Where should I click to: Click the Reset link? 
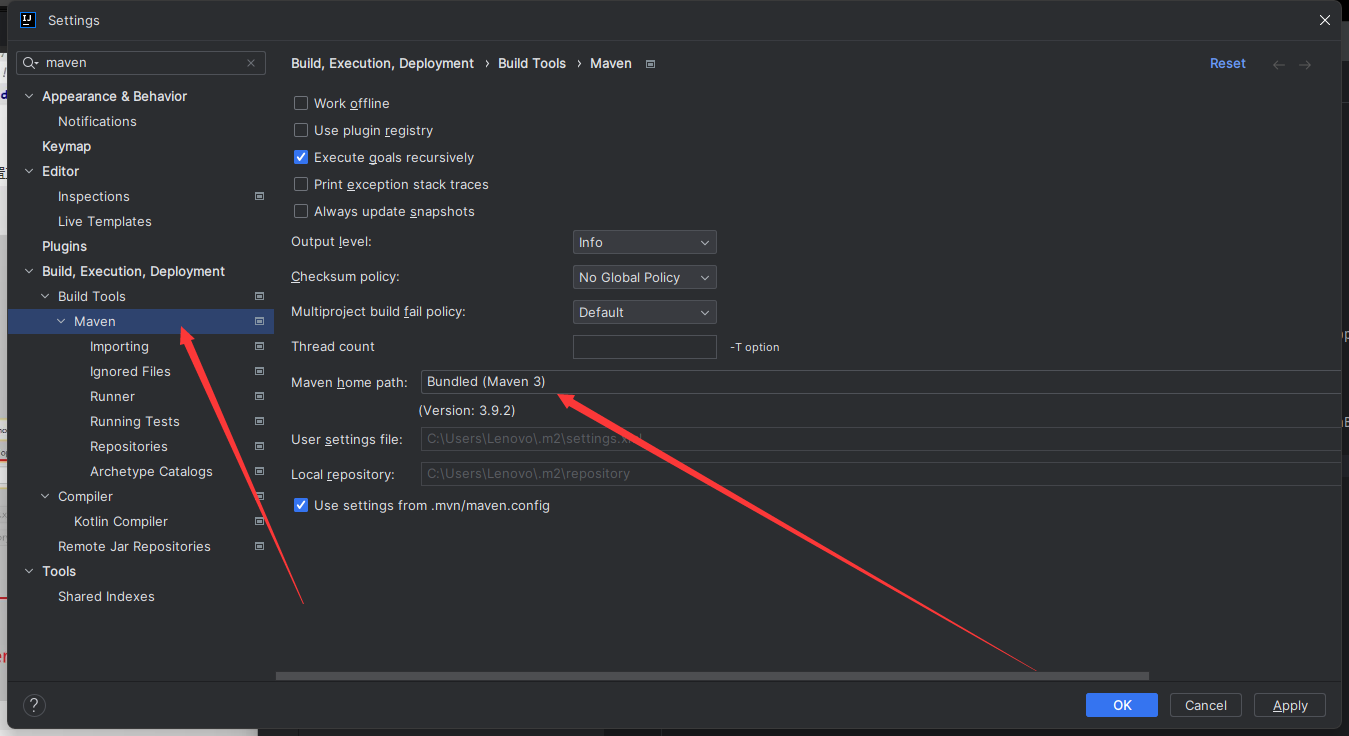[1228, 63]
